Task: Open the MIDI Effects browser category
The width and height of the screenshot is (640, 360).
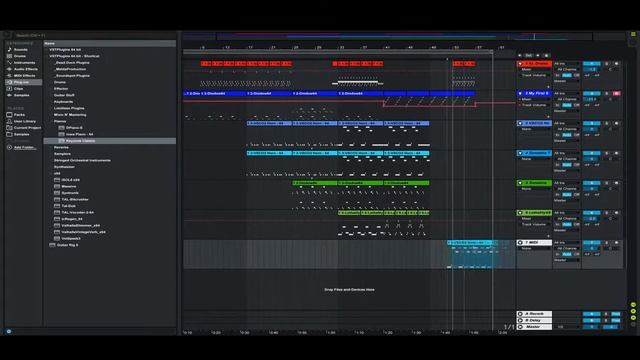Action: click(x=24, y=76)
